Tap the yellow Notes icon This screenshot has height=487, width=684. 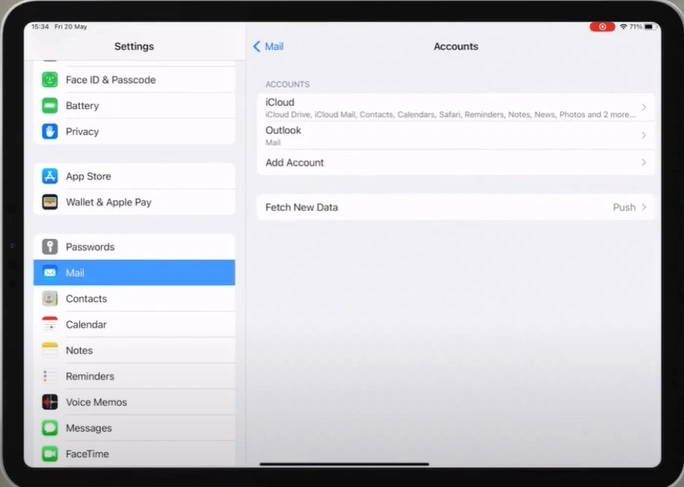[50, 350]
